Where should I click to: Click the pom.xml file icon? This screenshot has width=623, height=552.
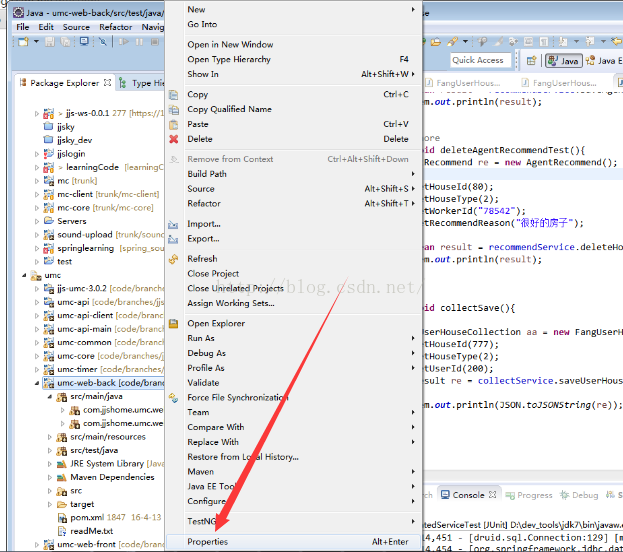point(62,518)
